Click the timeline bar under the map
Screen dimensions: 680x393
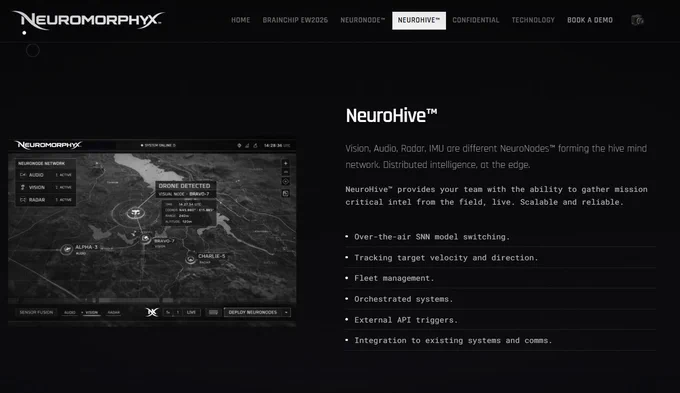pos(152,300)
